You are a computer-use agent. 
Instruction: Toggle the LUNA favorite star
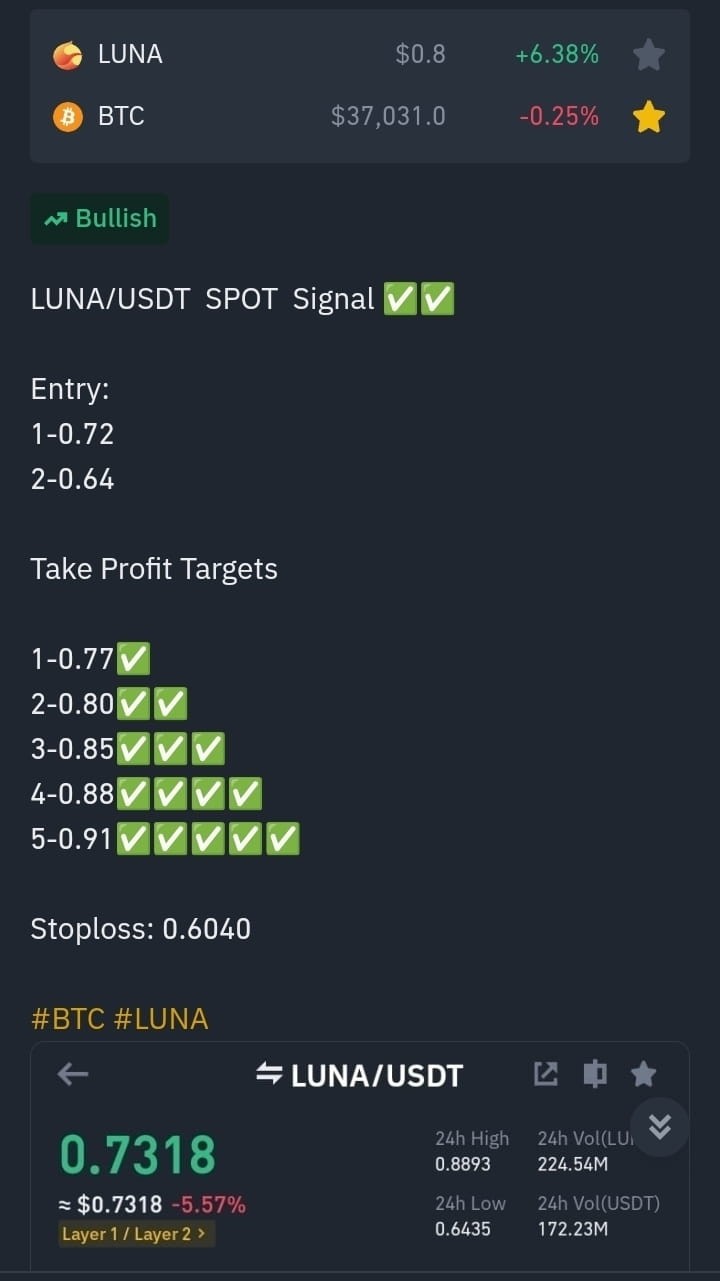[649, 55]
